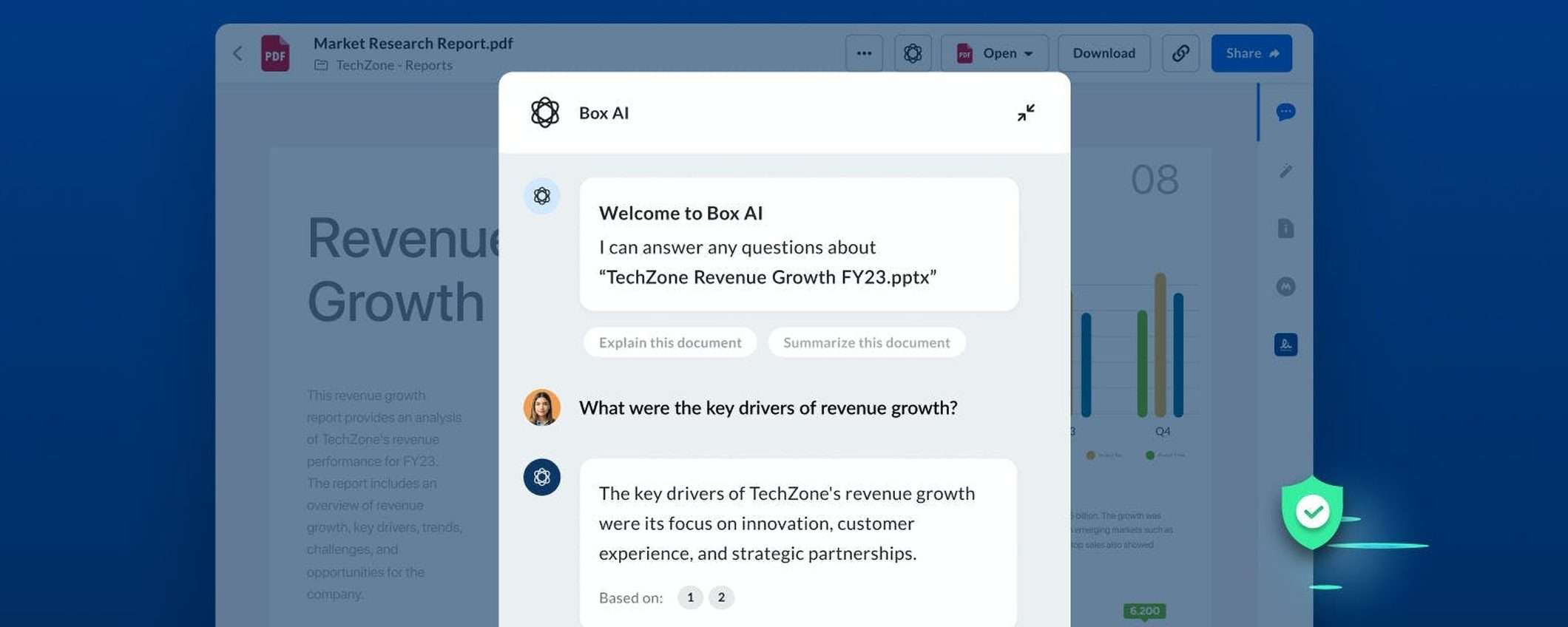
Task: Open citation reference 1
Action: pos(690,597)
